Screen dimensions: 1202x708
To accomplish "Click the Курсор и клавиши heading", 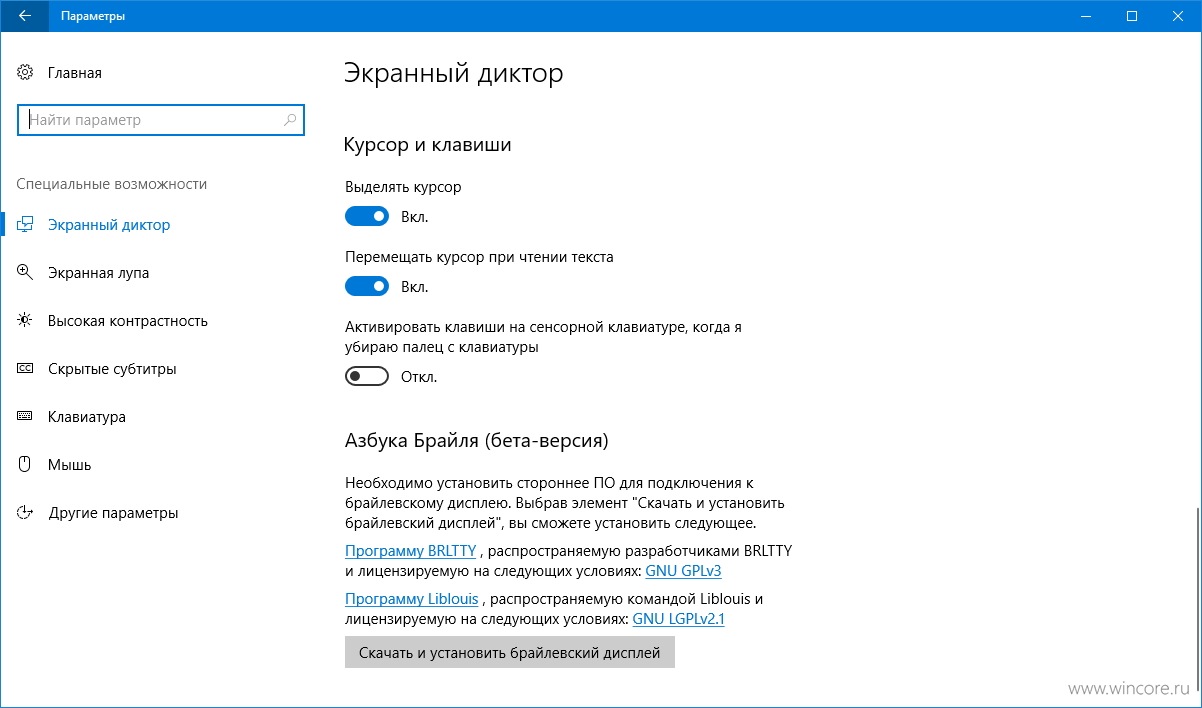I will (428, 145).
